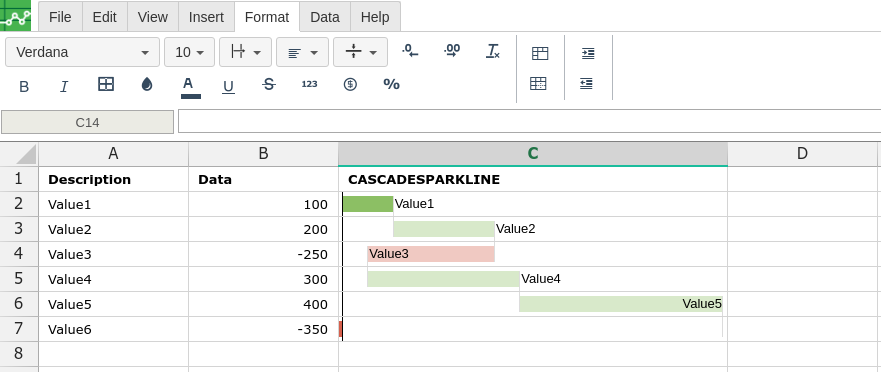Toggle italic text style
This screenshot has height=372, width=881.
pyautogui.click(x=64, y=86)
